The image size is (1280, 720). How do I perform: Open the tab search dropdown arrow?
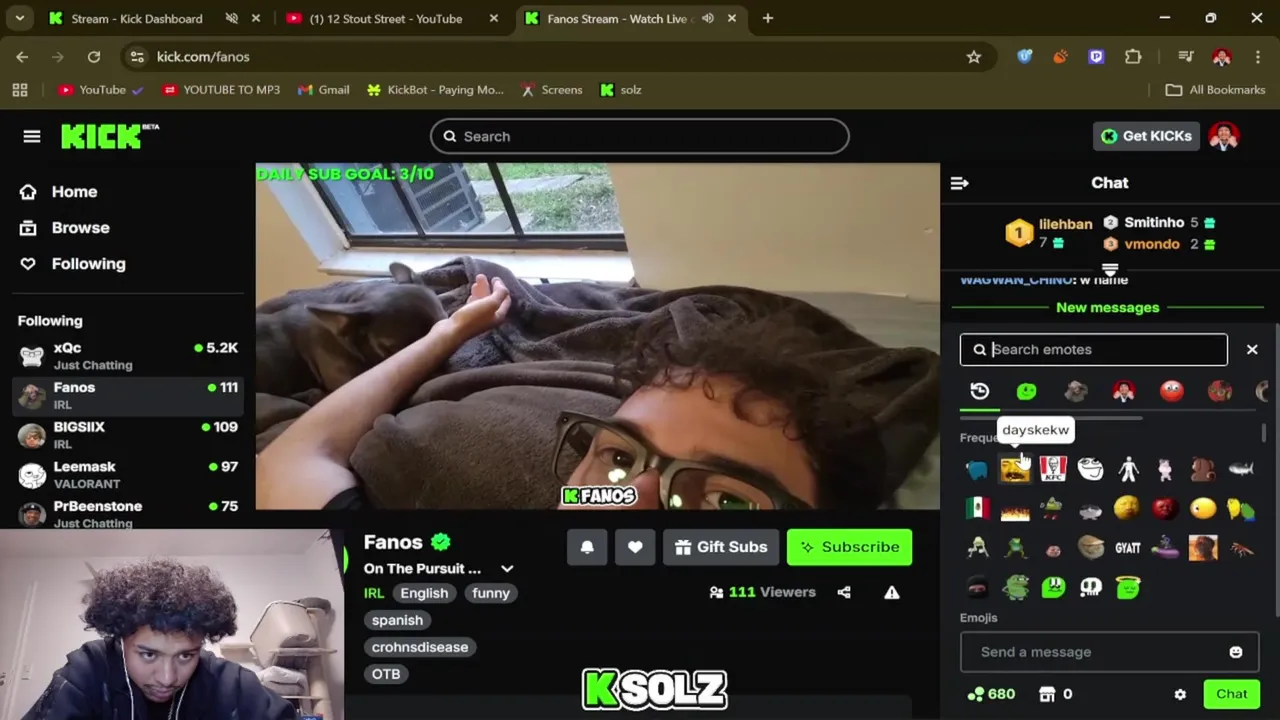(x=19, y=18)
